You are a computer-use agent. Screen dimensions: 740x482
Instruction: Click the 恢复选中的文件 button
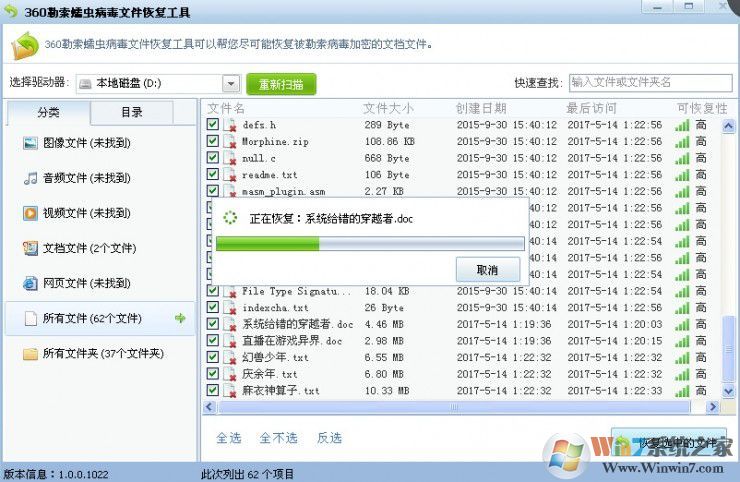(x=668, y=443)
